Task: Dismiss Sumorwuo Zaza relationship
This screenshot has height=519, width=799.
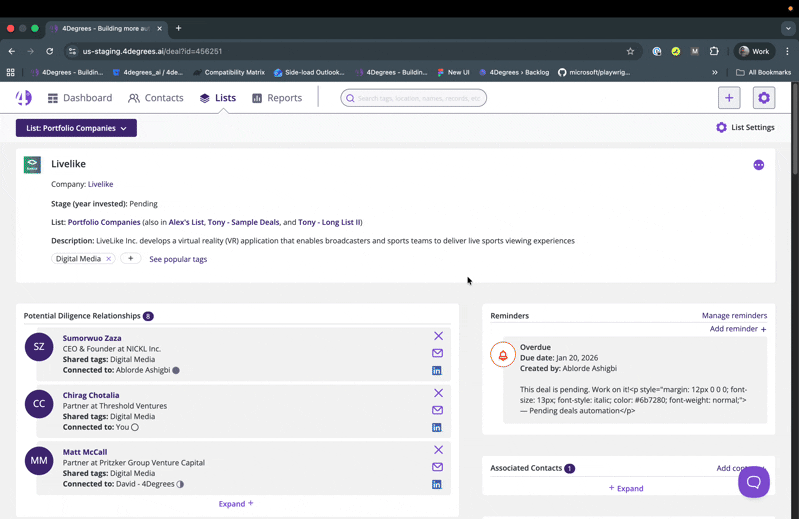Action: coord(438,336)
